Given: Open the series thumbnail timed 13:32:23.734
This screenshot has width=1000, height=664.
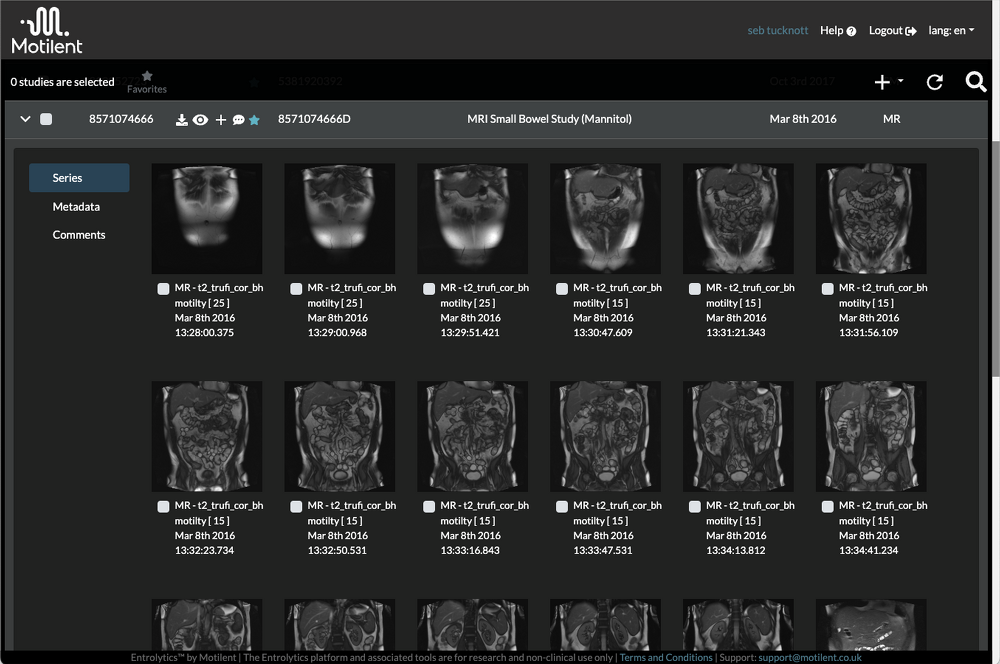Looking at the screenshot, I should [207, 436].
